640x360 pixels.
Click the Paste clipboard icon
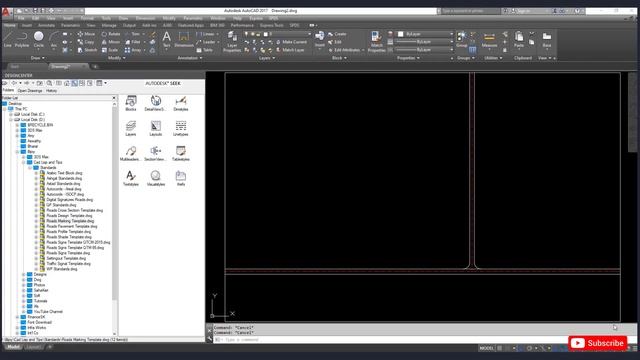click(519, 40)
